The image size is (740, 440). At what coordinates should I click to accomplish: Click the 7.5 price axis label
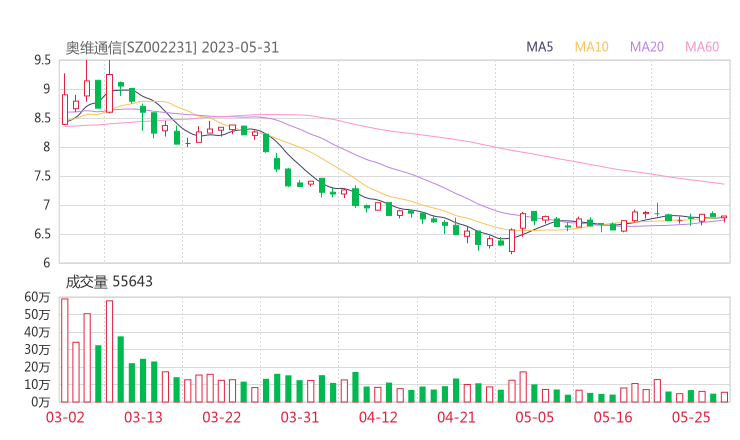(x=42, y=176)
